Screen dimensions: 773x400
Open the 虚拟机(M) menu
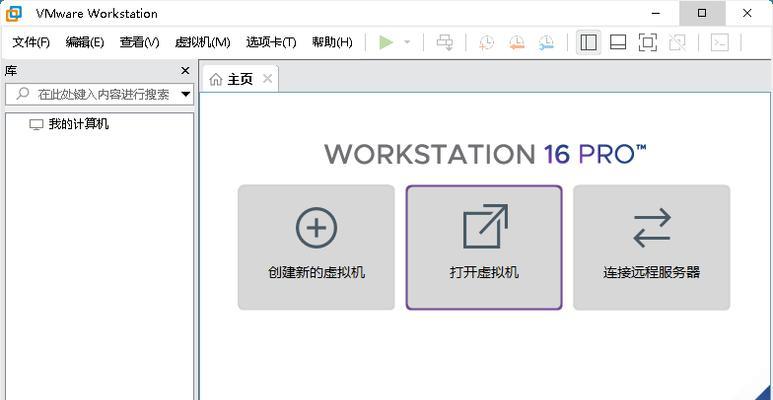203,42
